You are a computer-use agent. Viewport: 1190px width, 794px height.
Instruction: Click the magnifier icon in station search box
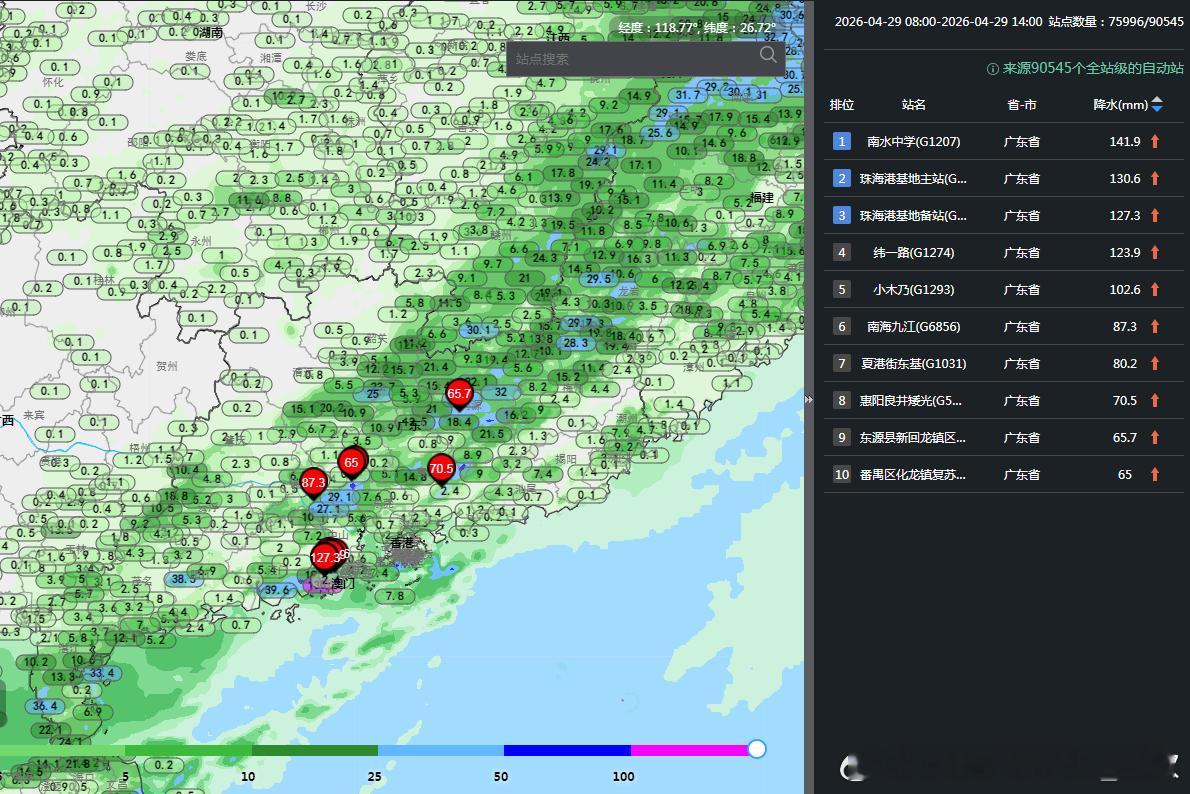[x=768, y=55]
